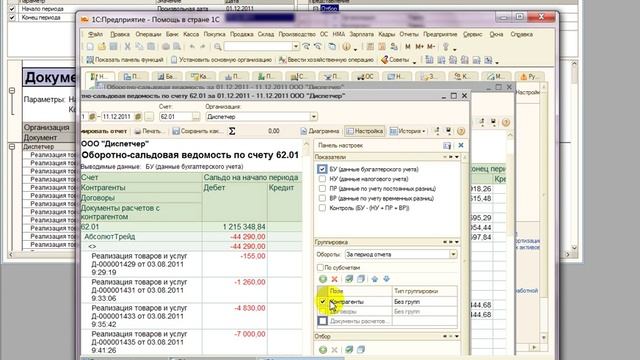Viewport: 640px width, 360px height.
Task: Switch to the ОС function panel tab
Action: point(366,76)
